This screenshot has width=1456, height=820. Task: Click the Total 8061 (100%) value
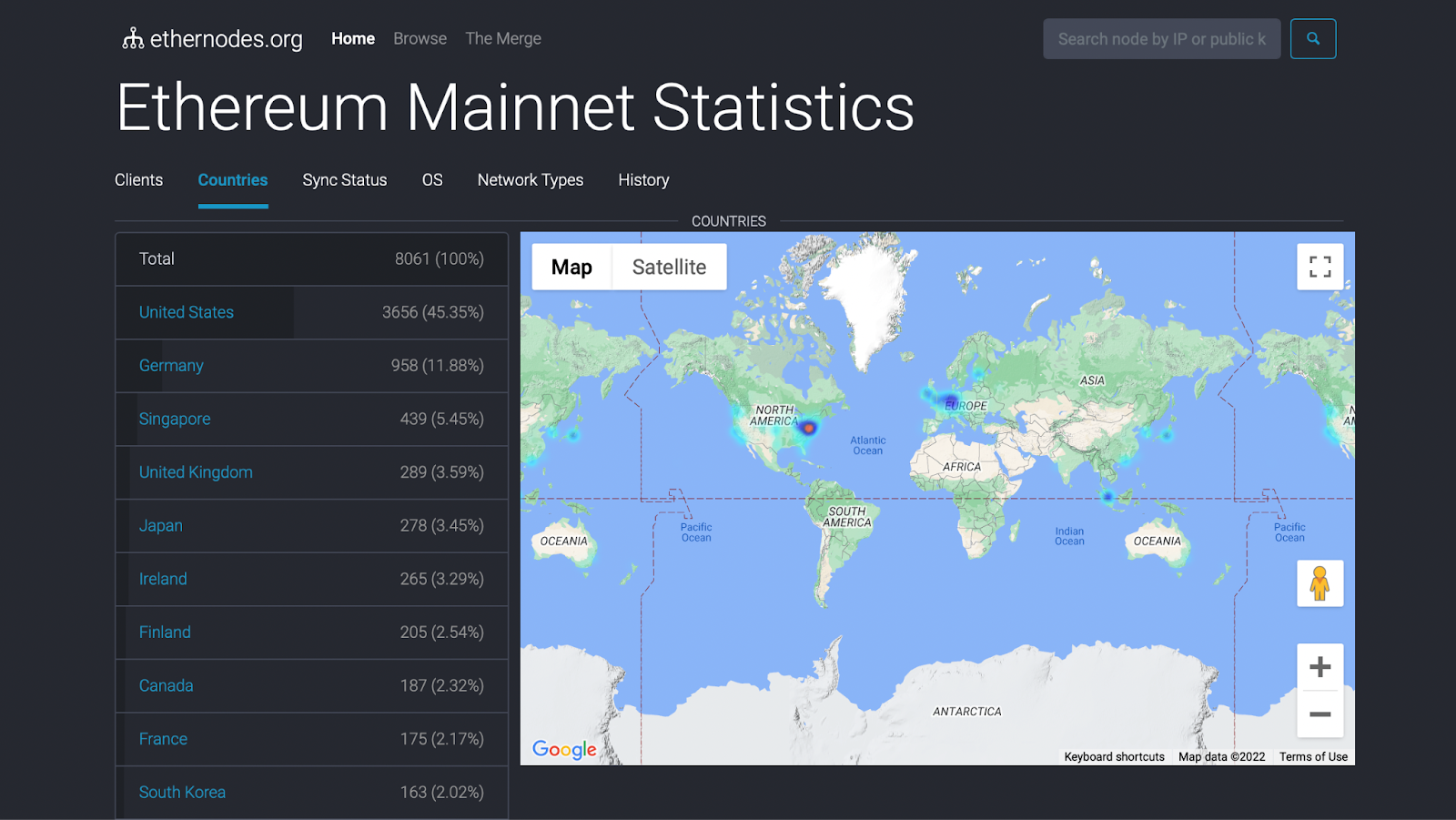tap(440, 259)
